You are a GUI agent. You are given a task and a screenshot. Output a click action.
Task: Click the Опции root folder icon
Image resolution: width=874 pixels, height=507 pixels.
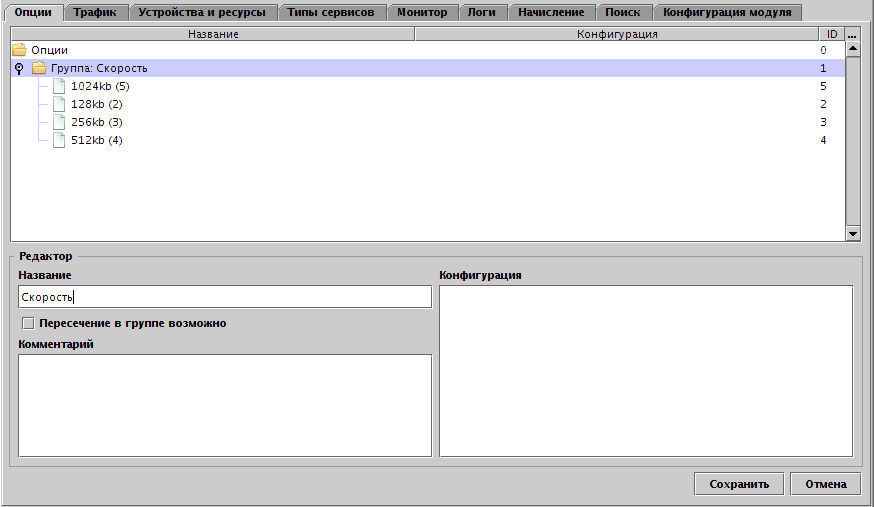point(19,50)
